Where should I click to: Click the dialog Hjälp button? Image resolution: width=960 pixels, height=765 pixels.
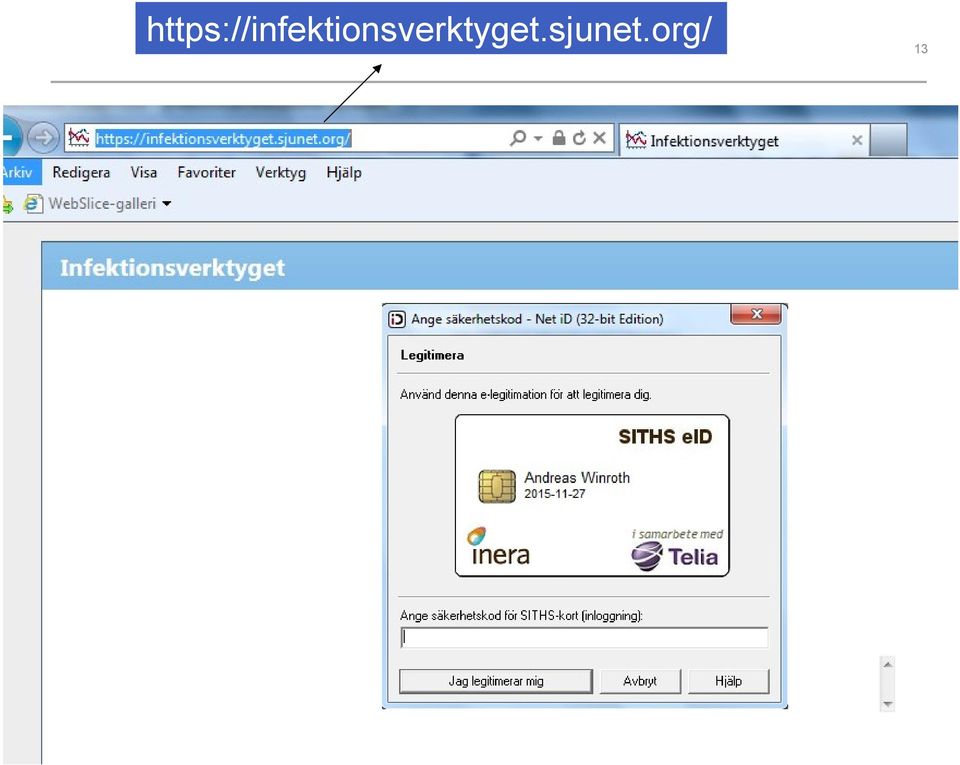click(729, 681)
